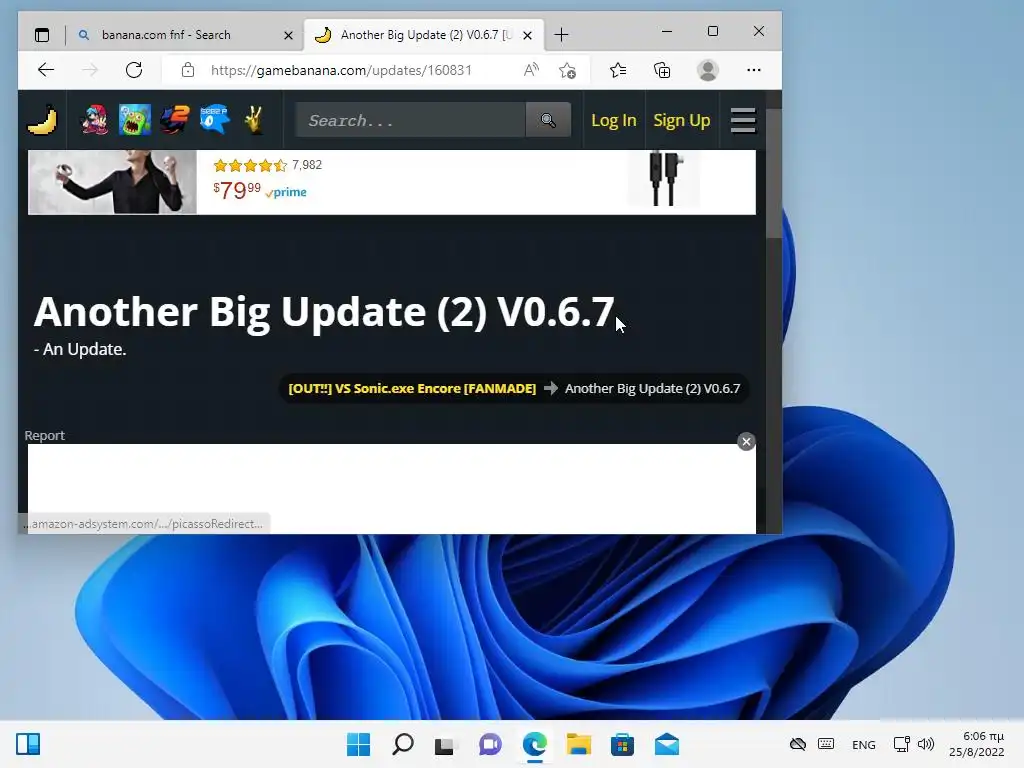
Task: Open ENG language switcher
Action: coord(863,744)
